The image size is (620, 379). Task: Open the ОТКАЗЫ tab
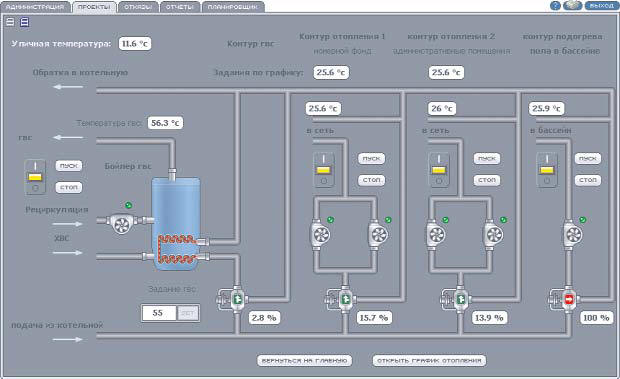tap(138, 7)
